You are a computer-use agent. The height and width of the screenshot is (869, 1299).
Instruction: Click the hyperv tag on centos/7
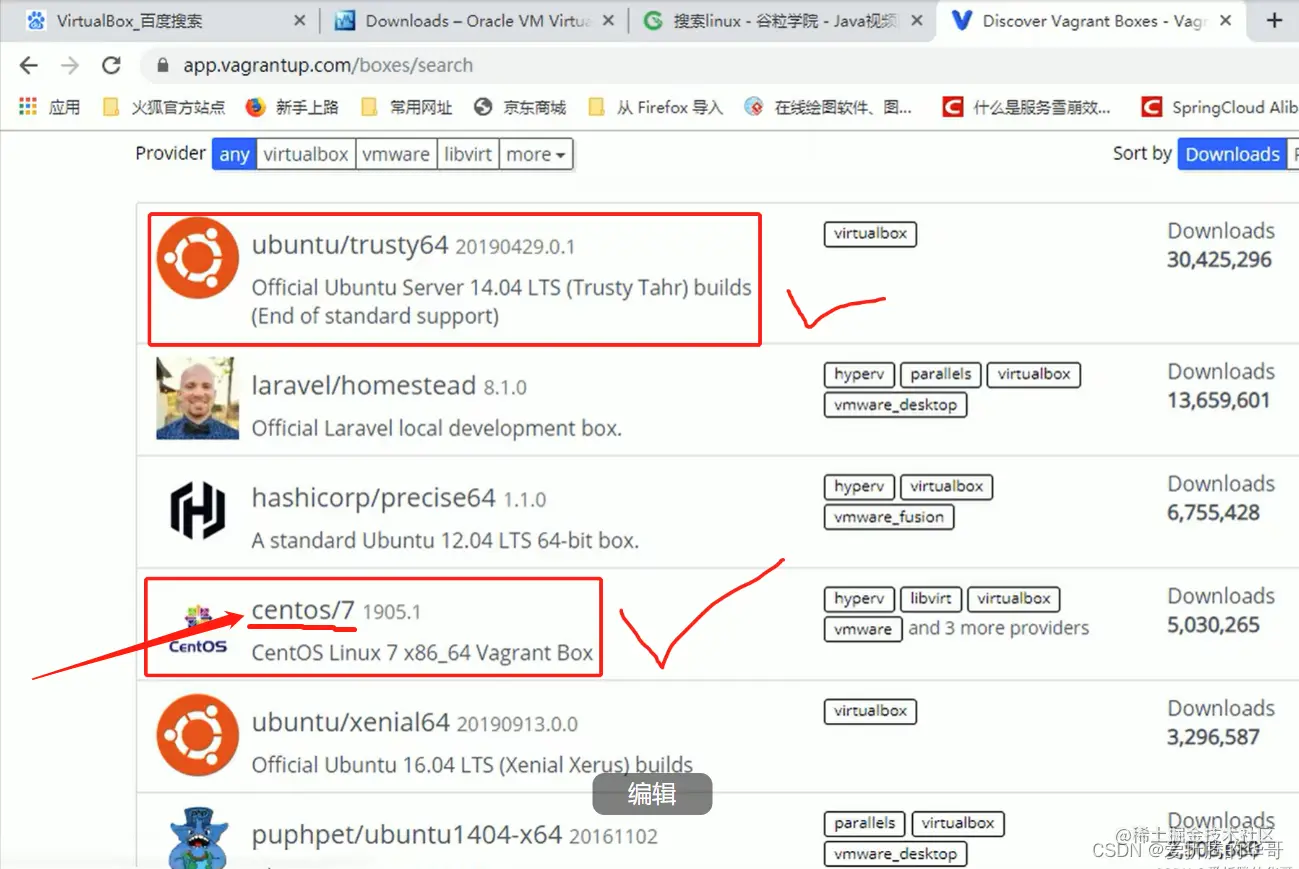point(859,599)
